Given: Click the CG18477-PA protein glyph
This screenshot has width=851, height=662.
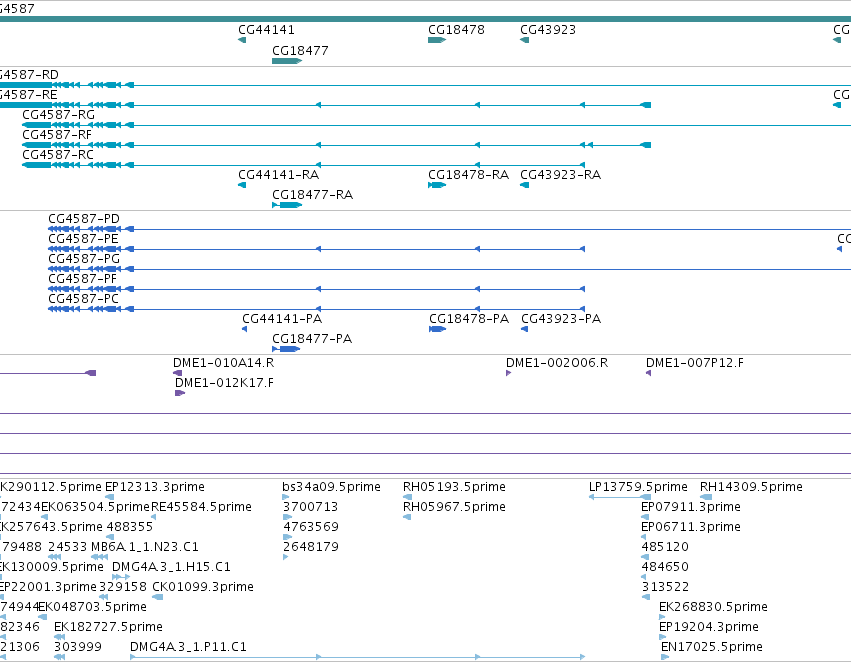Looking at the screenshot, I should [x=286, y=349].
